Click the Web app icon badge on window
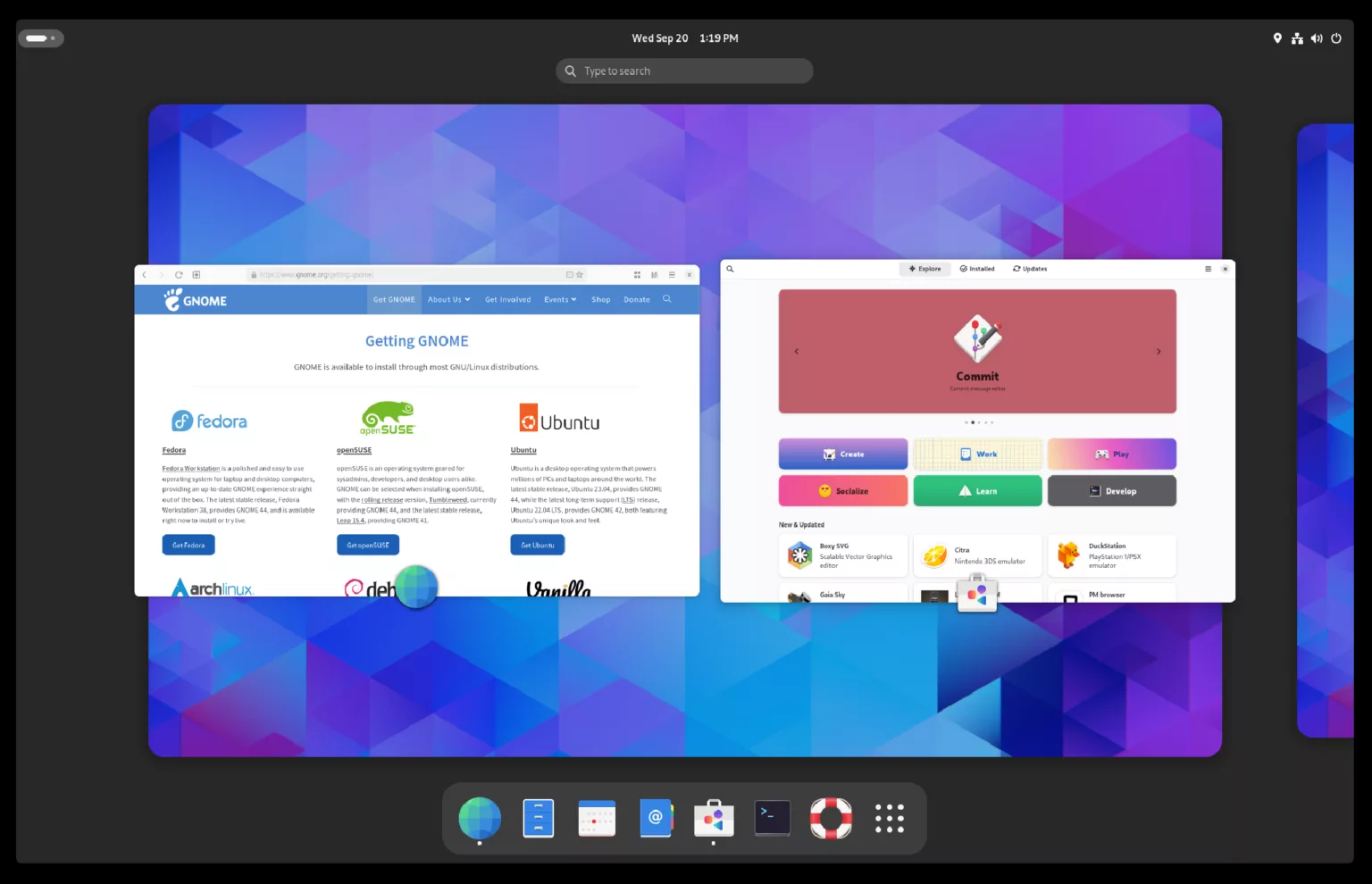1372x884 pixels. (x=416, y=587)
